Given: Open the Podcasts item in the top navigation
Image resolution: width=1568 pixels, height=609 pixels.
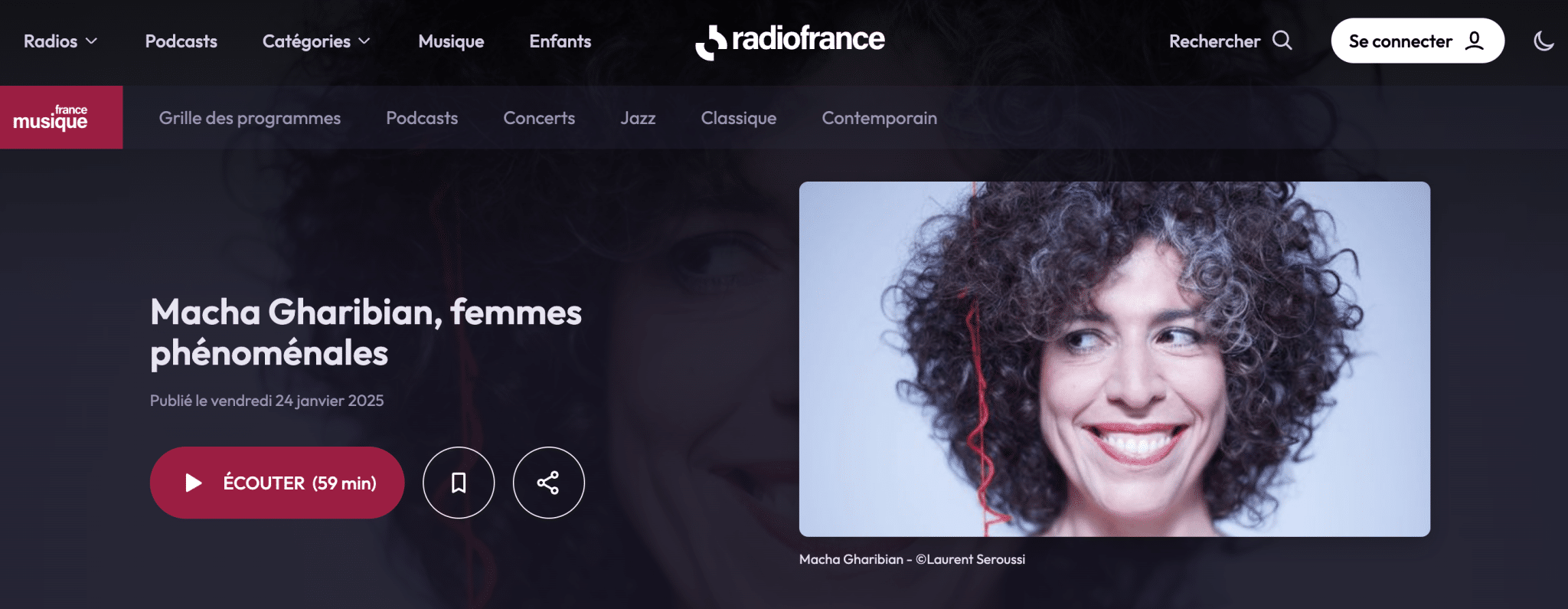Looking at the screenshot, I should click(181, 41).
